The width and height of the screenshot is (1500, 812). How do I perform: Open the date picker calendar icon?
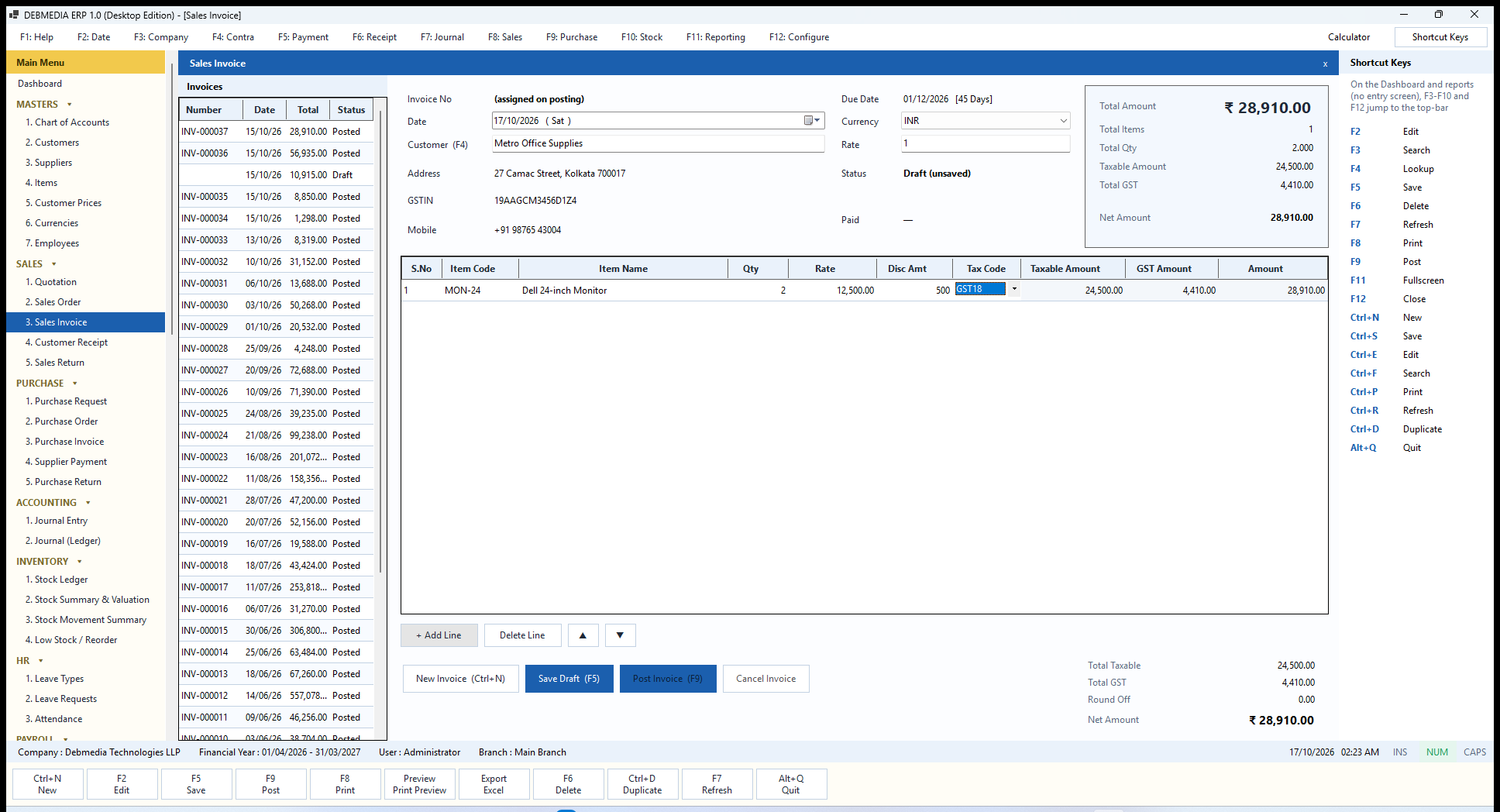pos(811,120)
